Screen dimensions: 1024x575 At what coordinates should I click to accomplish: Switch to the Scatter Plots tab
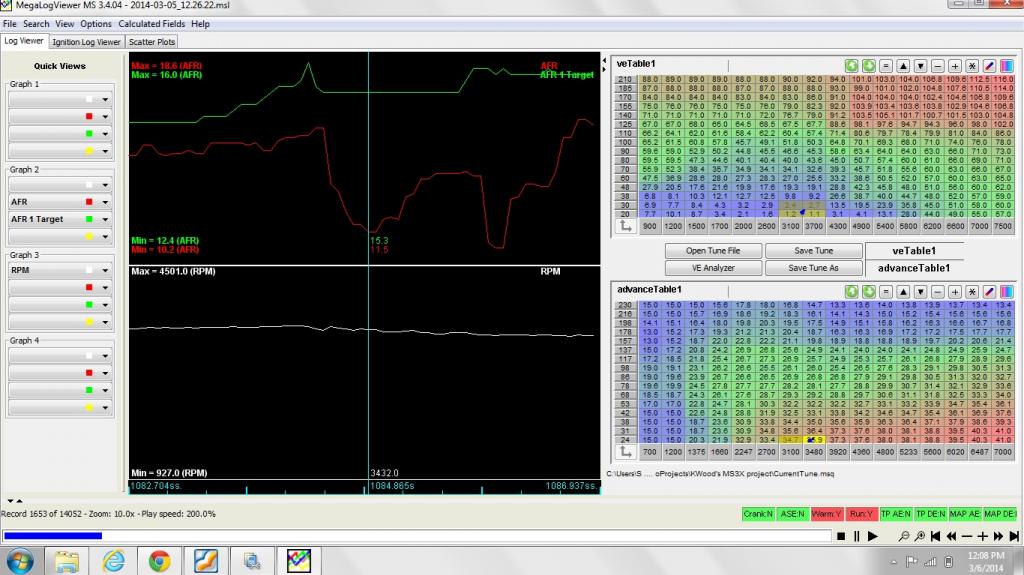[151, 42]
